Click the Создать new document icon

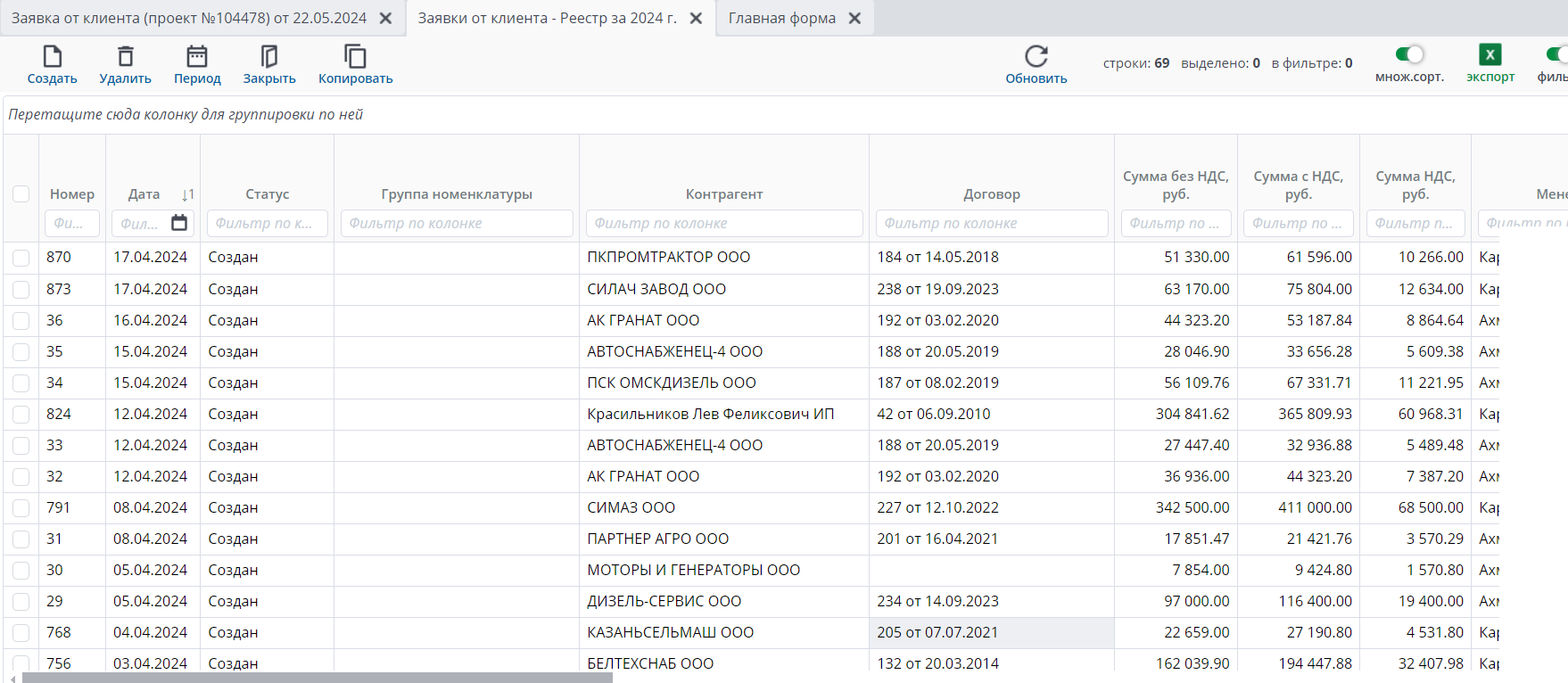pyautogui.click(x=52, y=57)
